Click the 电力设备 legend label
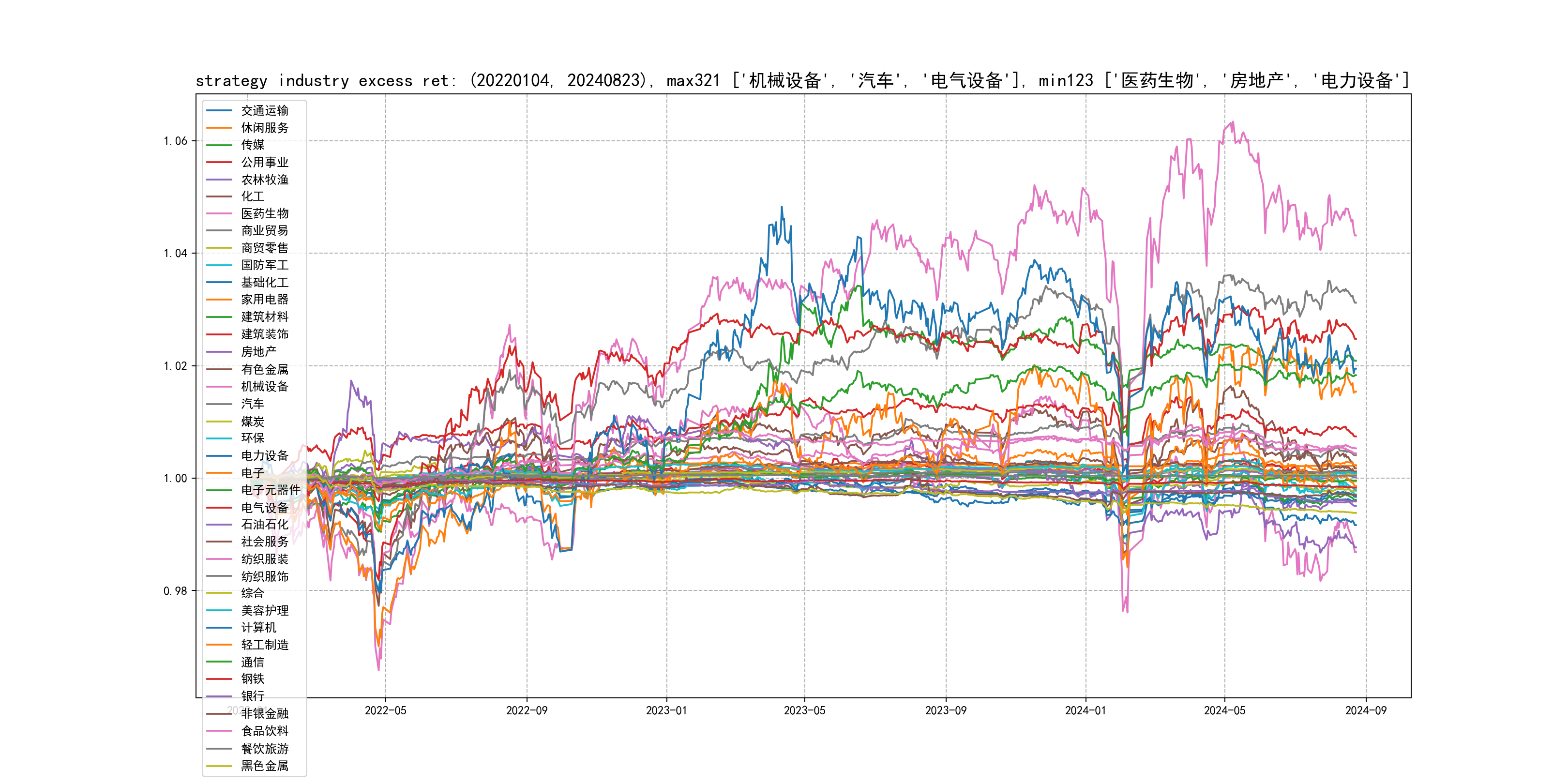Image resolution: width=1568 pixels, height=784 pixels. click(264, 456)
